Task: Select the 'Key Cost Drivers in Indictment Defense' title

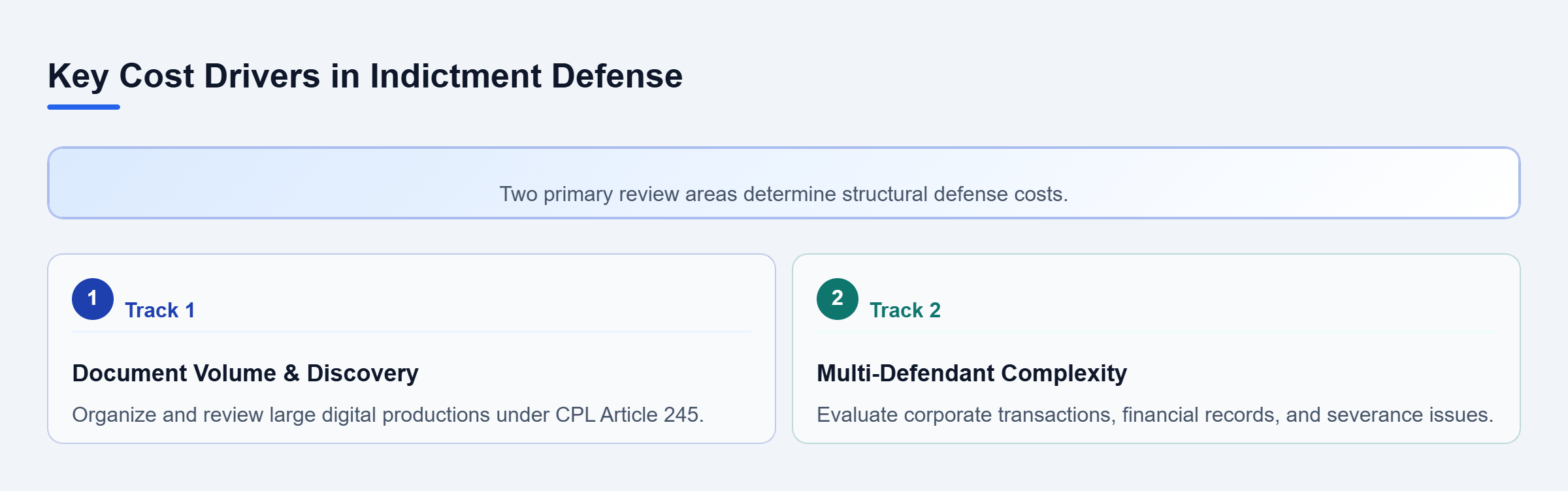Action: (365, 76)
